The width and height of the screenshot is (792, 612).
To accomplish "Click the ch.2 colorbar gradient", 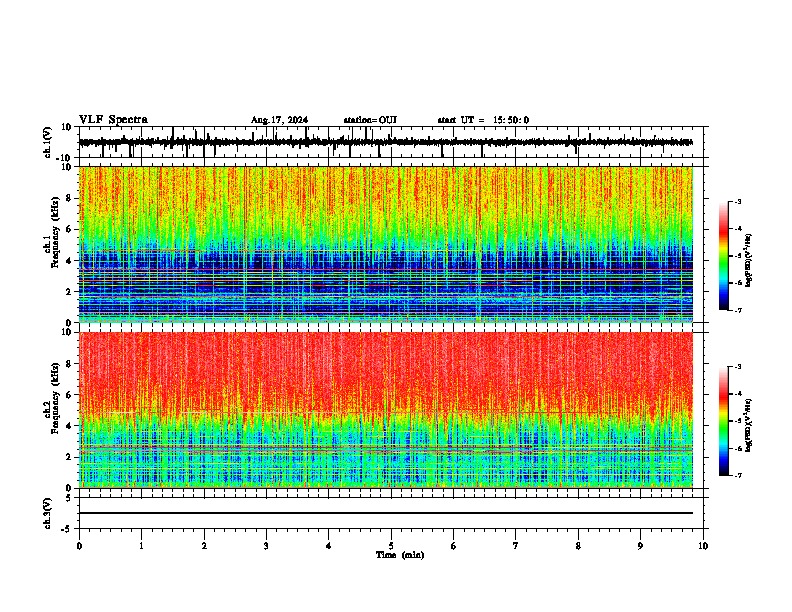I will (x=723, y=421).
